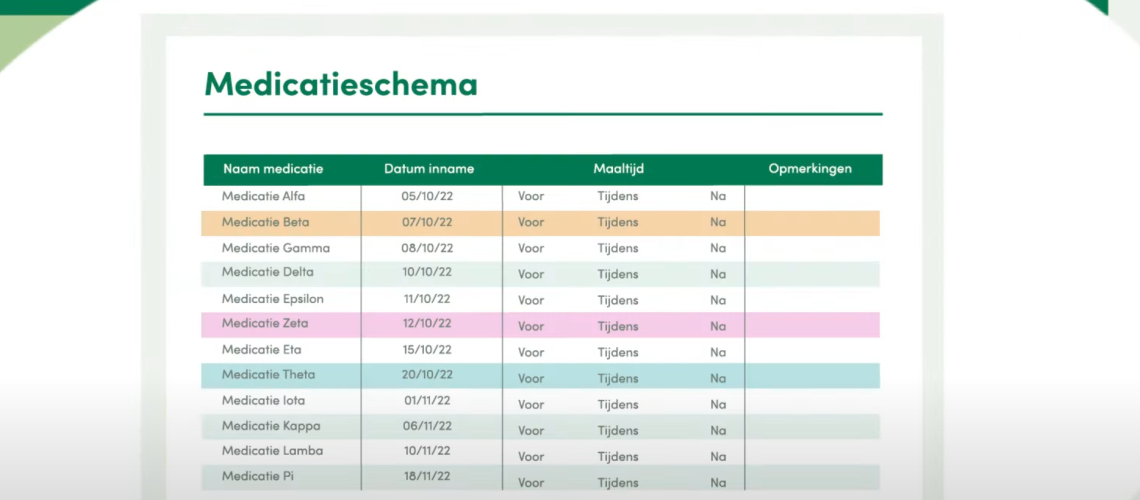Click the Medicatieschema title heading

coord(340,84)
